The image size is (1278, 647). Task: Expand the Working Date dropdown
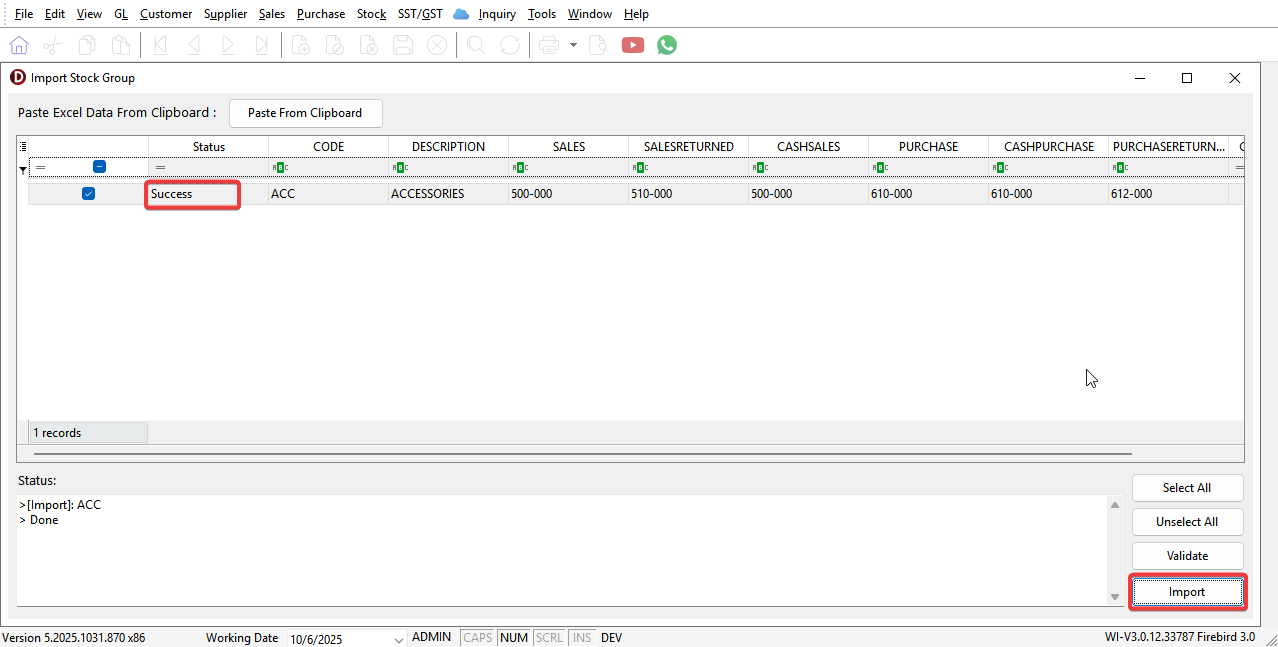[399, 640]
